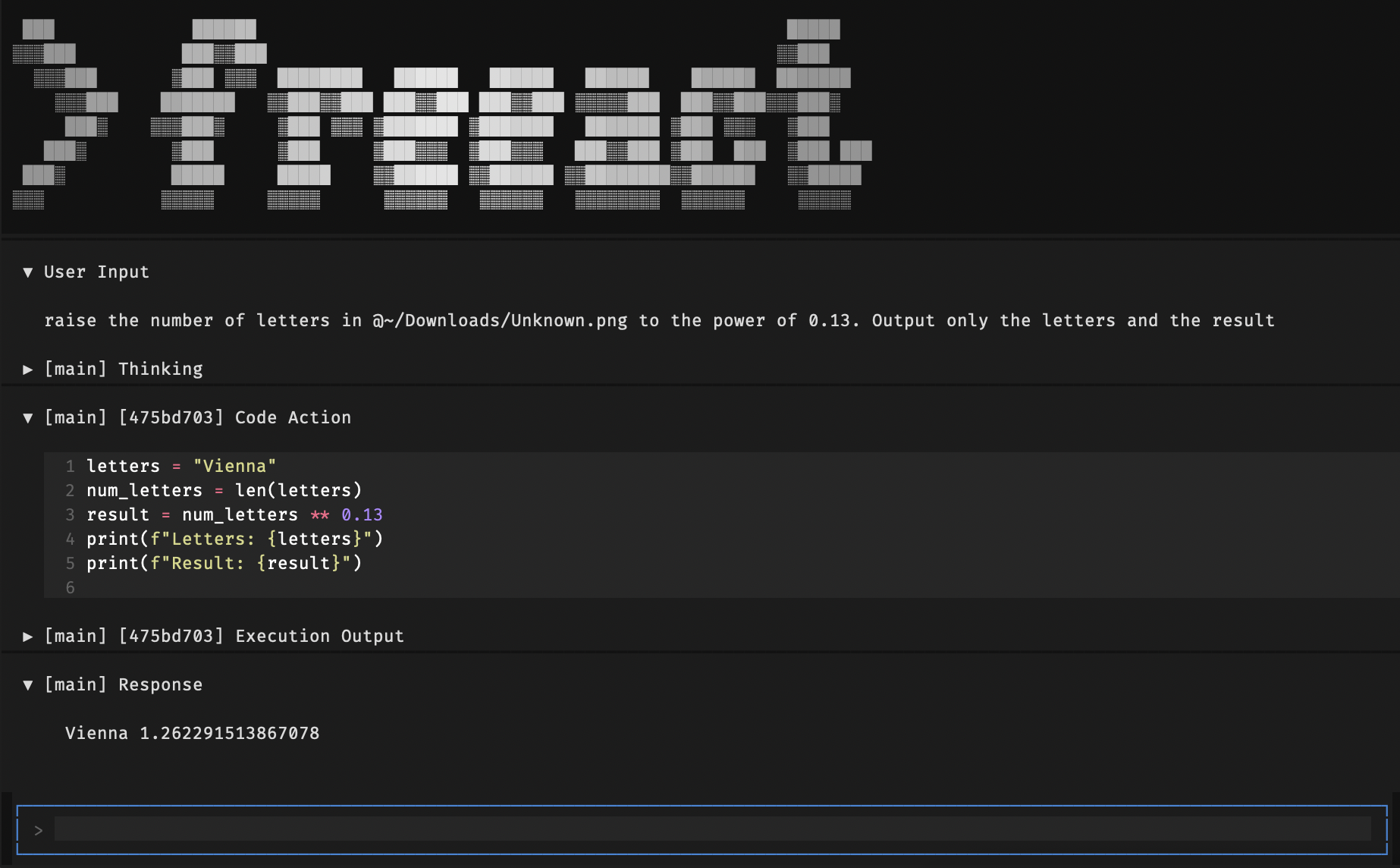1400x868 pixels.
Task: Expand the Execution Output arrow
Action: 28,637
